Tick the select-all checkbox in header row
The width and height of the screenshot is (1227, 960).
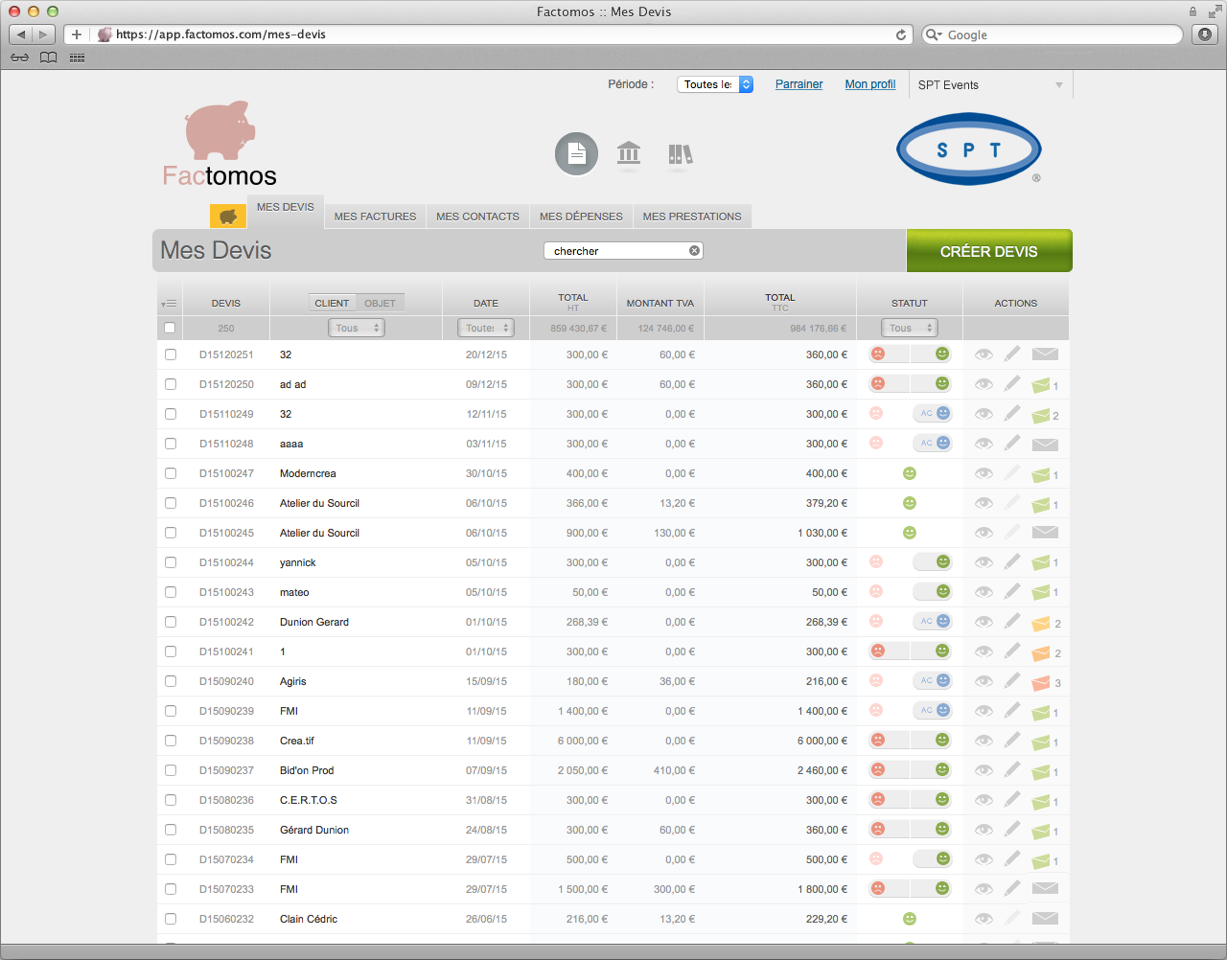[x=170, y=328]
